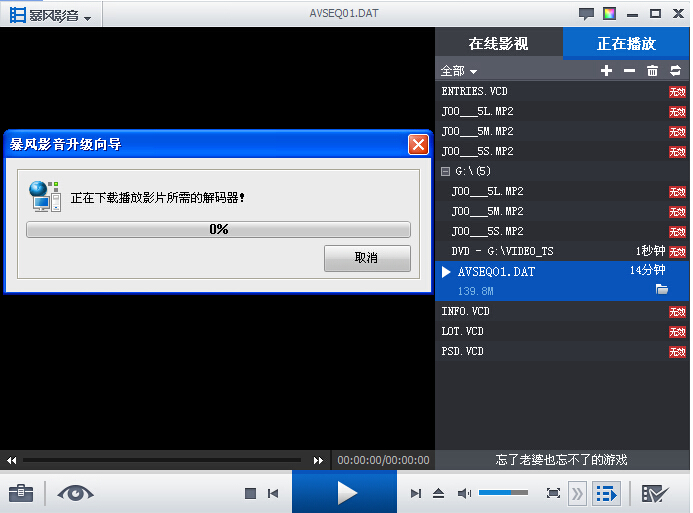This screenshot has height=513, width=693.
Task: Click the 00:00:00/00:00:00 time display
Action: pos(383,460)
